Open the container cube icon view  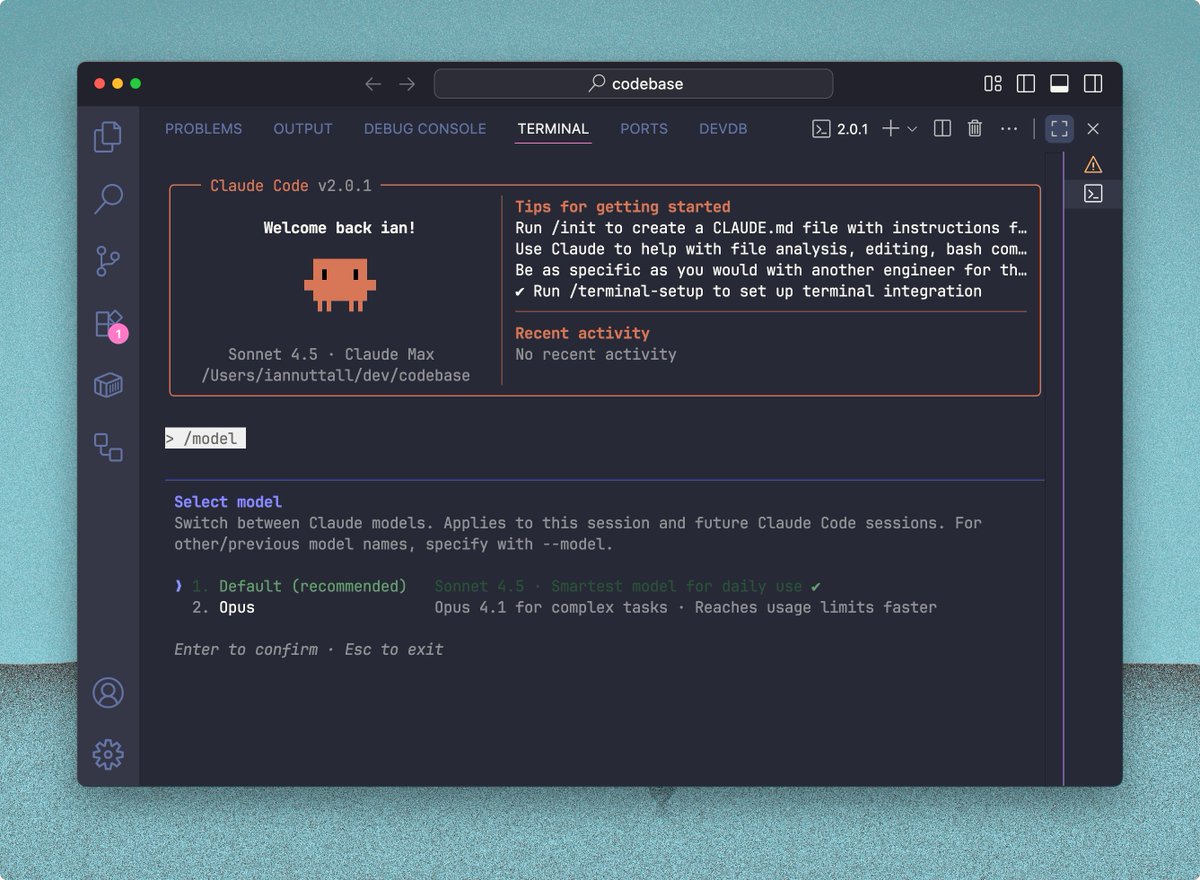click(x=108, y=385)
